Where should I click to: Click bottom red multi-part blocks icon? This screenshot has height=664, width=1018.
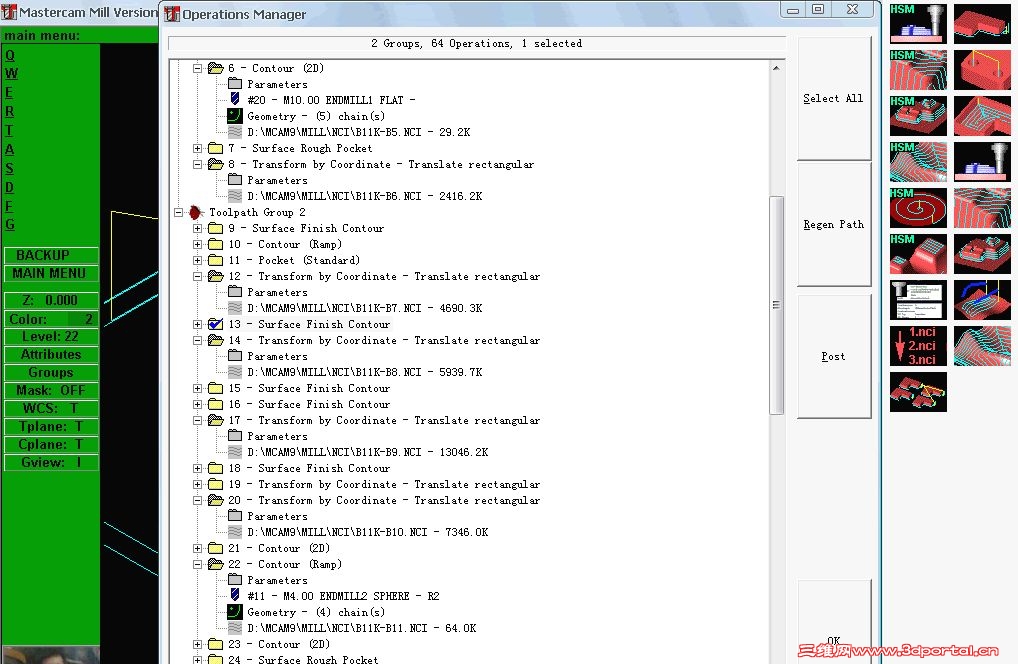click(x=918, y=392)
